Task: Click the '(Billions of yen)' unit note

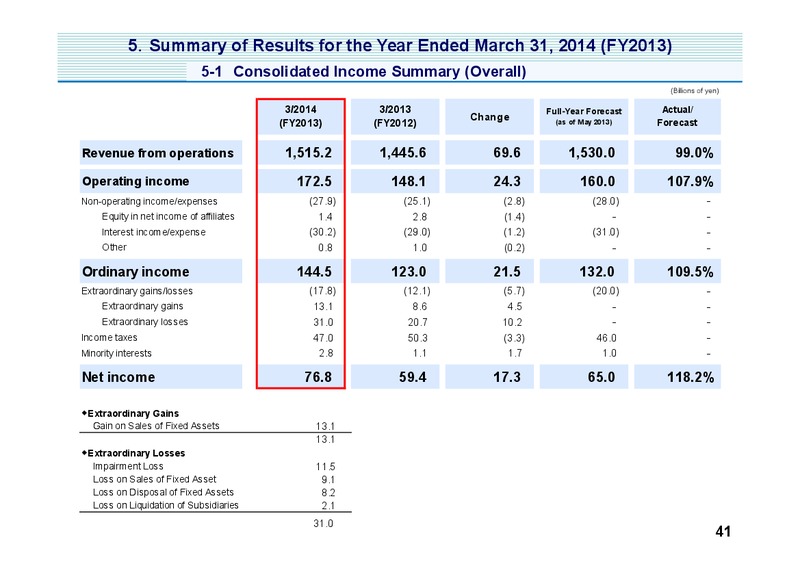Action: (x=694, y=90)
